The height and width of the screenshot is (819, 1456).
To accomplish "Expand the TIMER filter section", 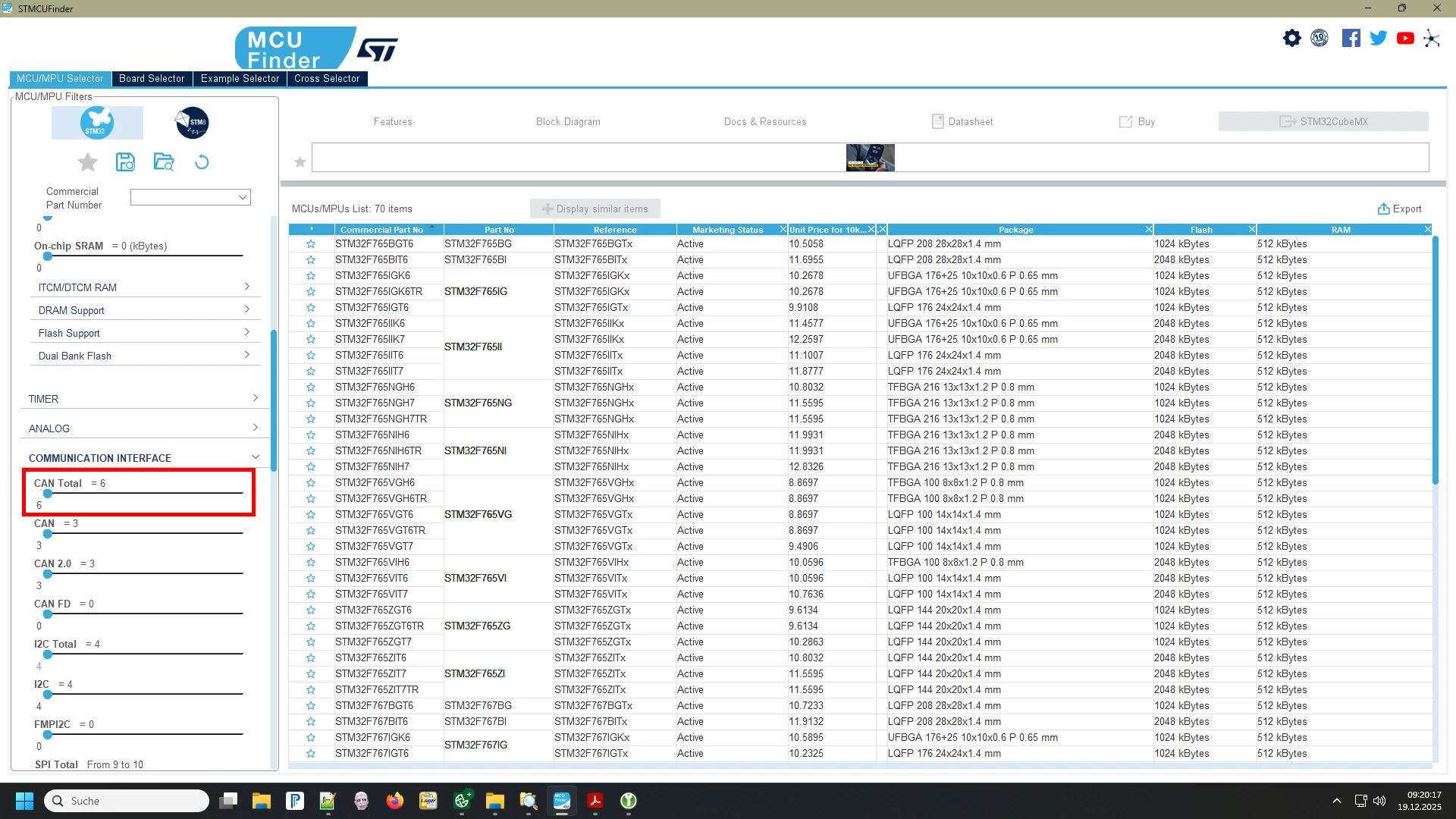I will [x=144, y=399].
